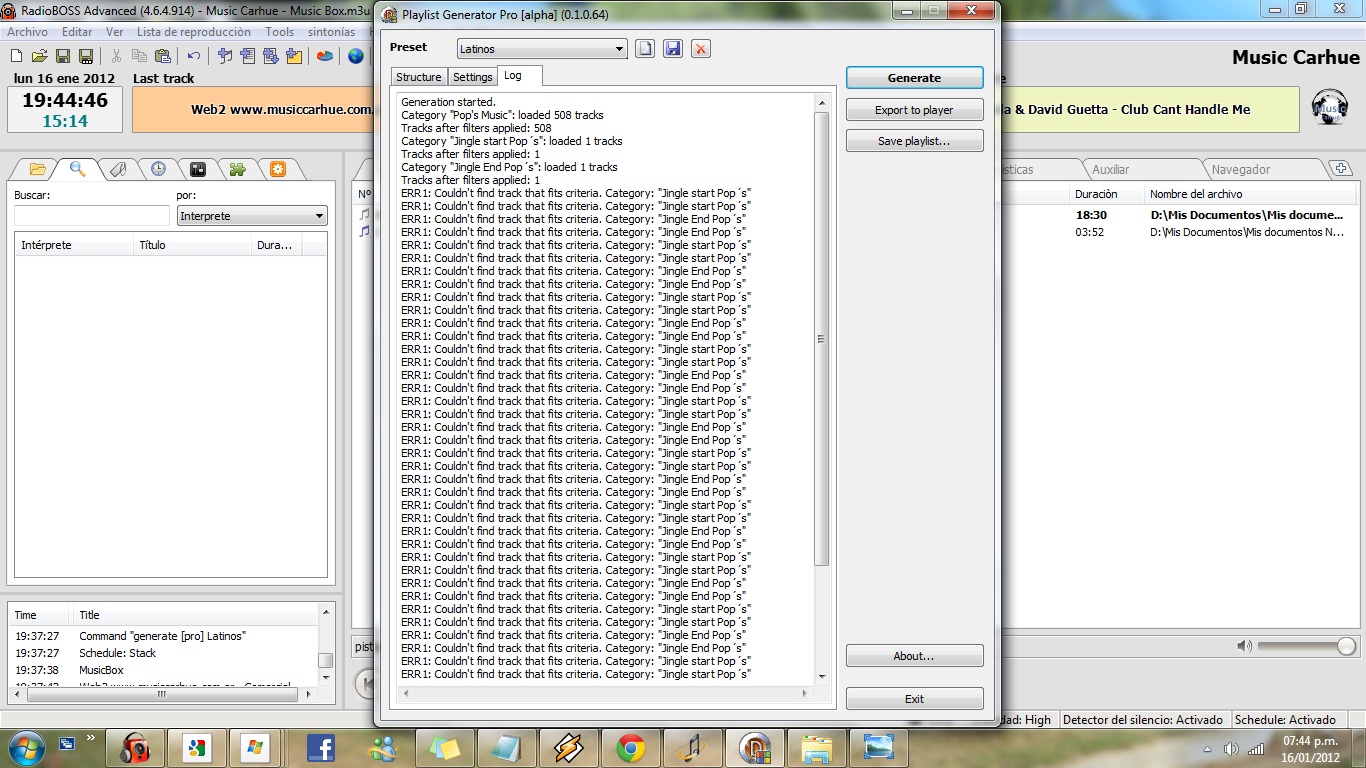Open the Preset dropdown showing Latinos
The width and height of the screenshot is (1366, 768).
coord(542,49)
